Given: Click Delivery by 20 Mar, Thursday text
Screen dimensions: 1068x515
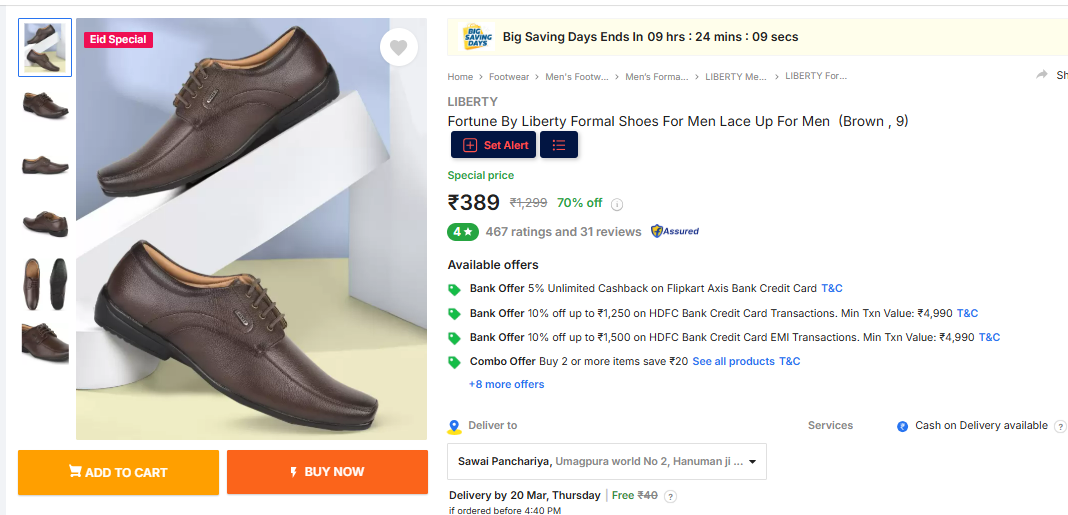Looking at the screenshot, I should click(524, 495).
